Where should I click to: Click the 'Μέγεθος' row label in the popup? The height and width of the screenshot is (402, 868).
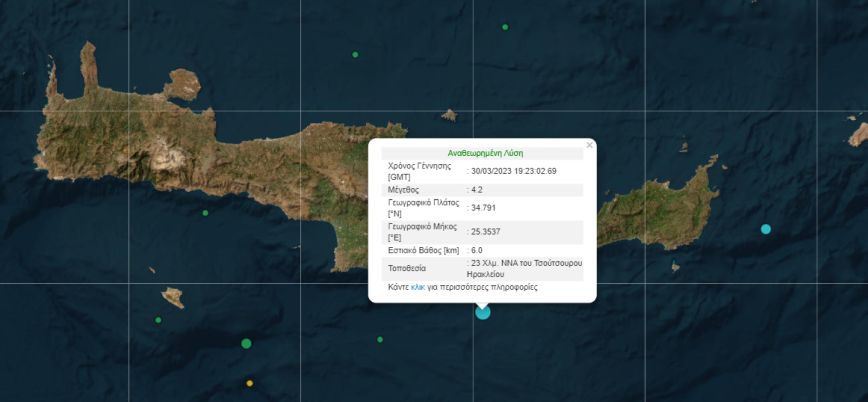point(403,189)
